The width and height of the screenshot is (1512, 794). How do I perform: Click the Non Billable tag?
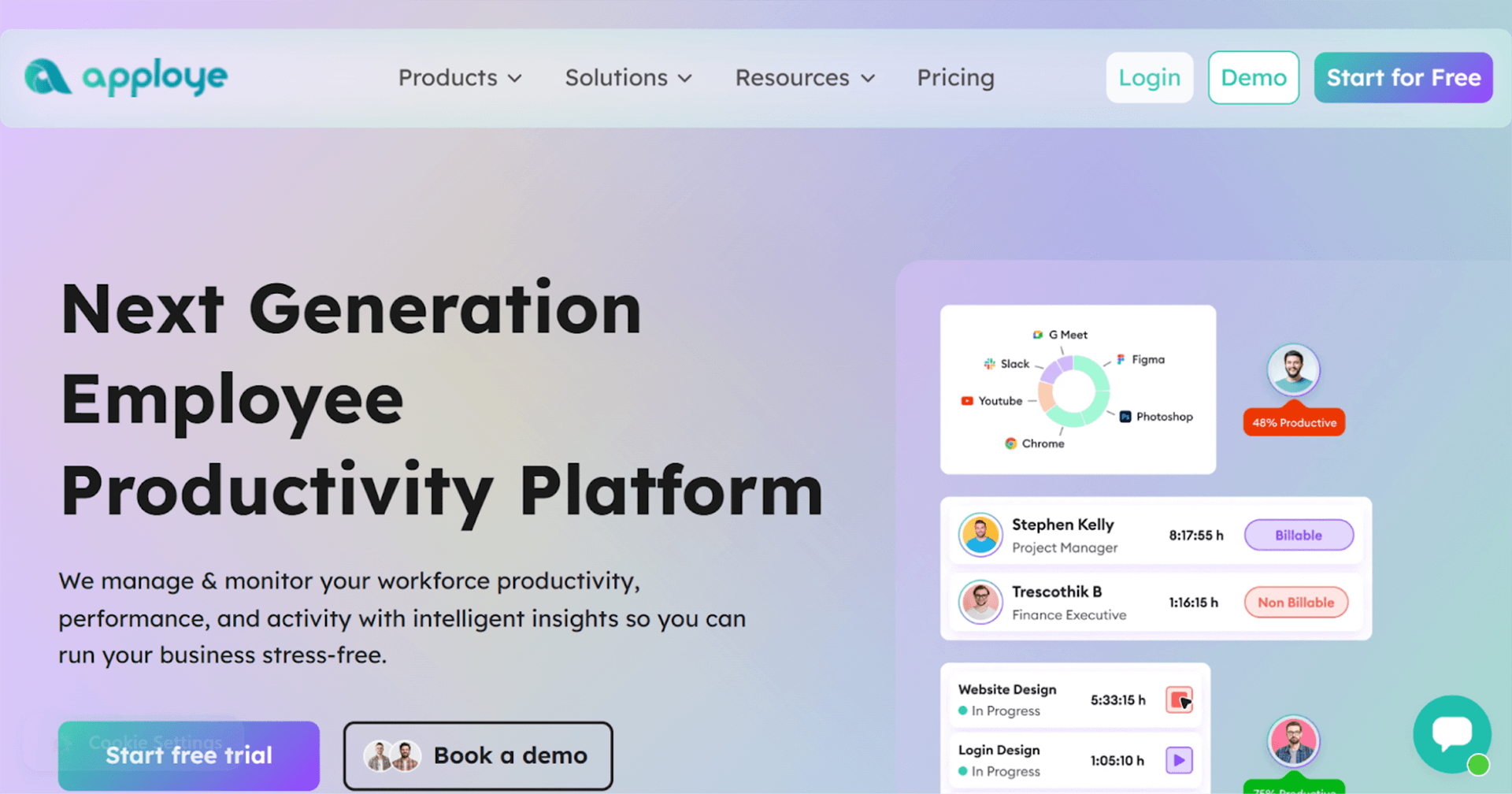pos(1296,603)
